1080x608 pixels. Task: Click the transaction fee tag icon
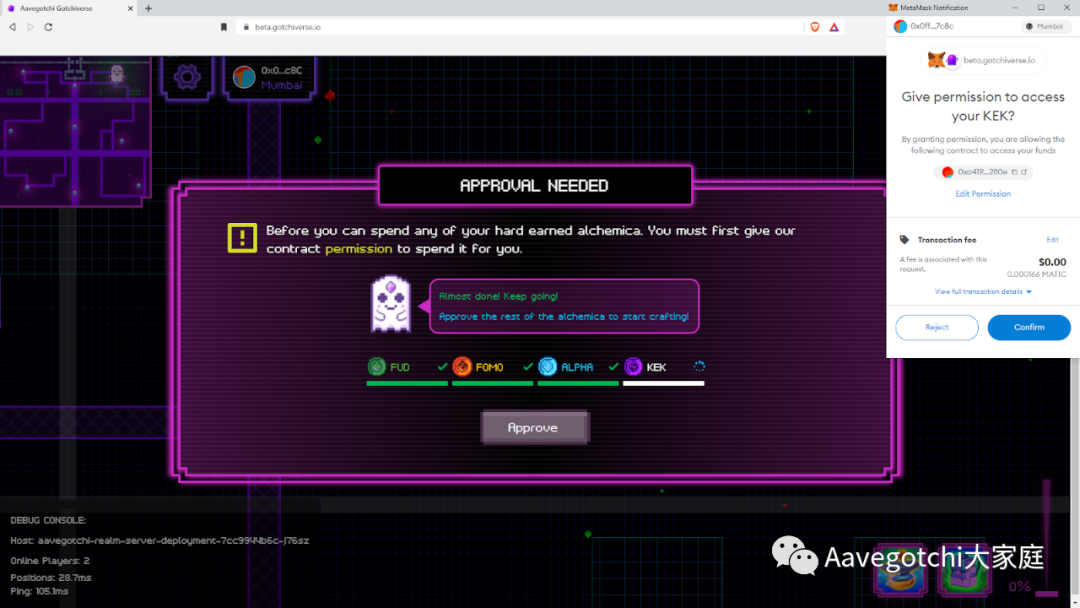coord(904,240)
